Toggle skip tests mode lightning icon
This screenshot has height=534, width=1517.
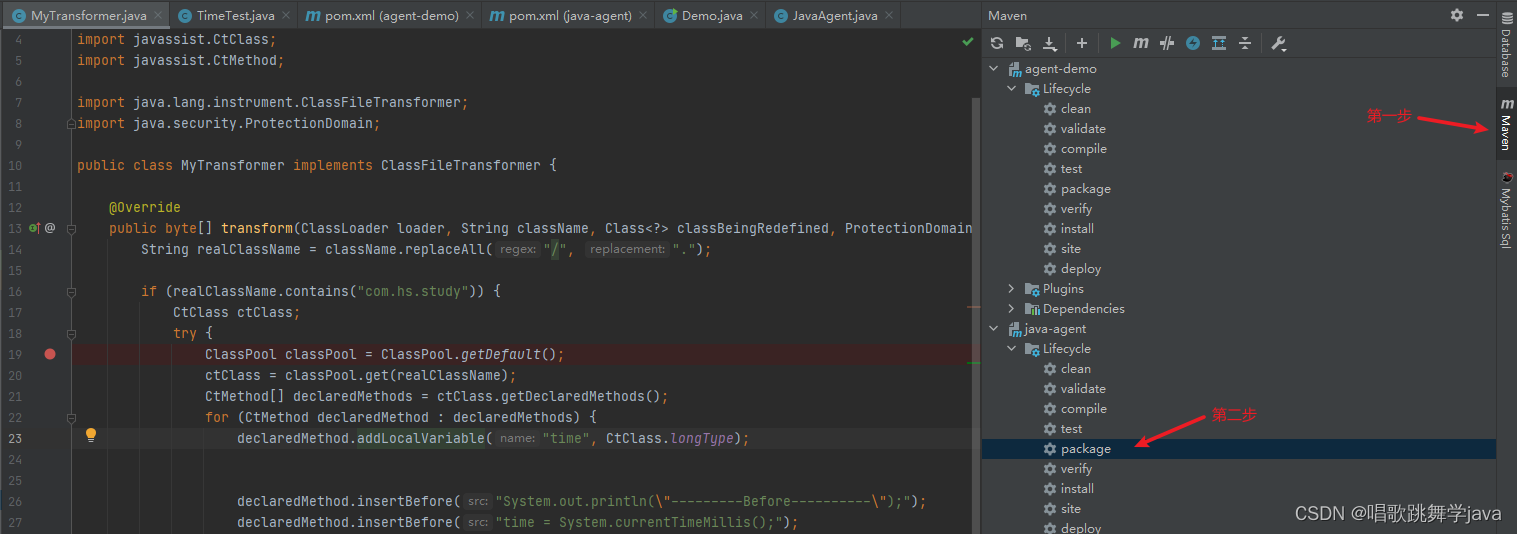point(1193,43)
